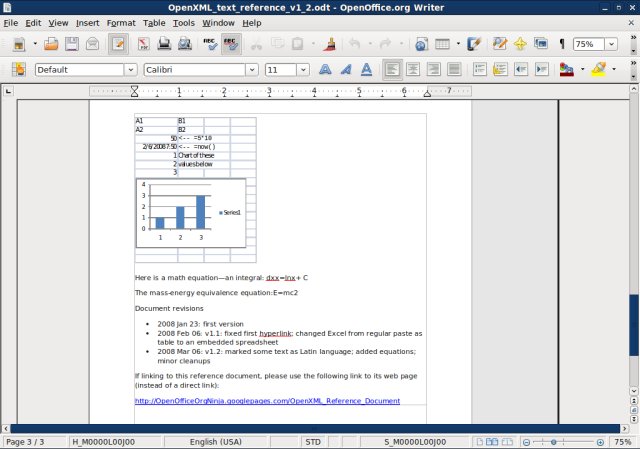Open the Navigator star icon
640x449 pixels.
click(x=520, y=44)
